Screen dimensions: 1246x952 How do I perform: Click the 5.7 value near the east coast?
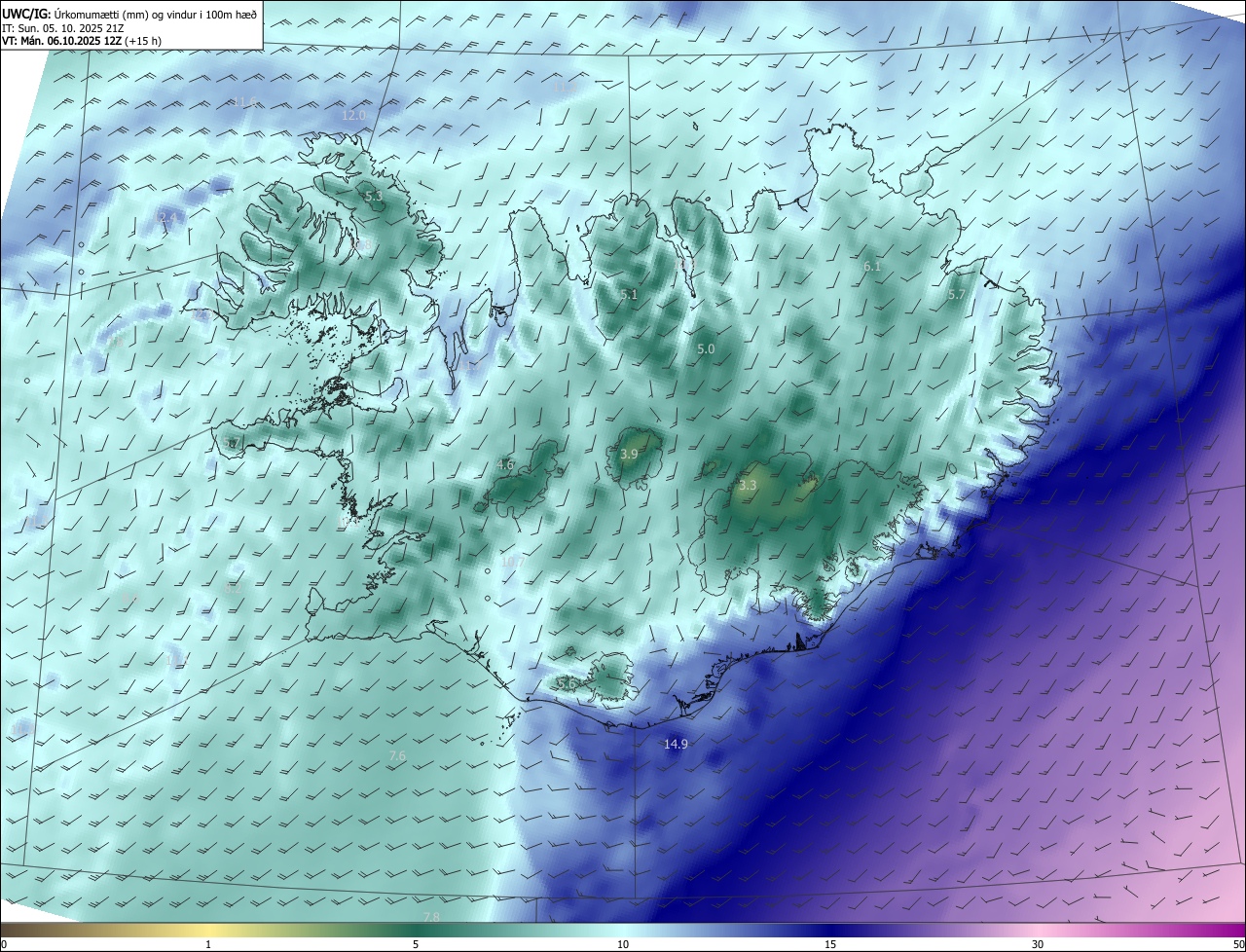957,294
